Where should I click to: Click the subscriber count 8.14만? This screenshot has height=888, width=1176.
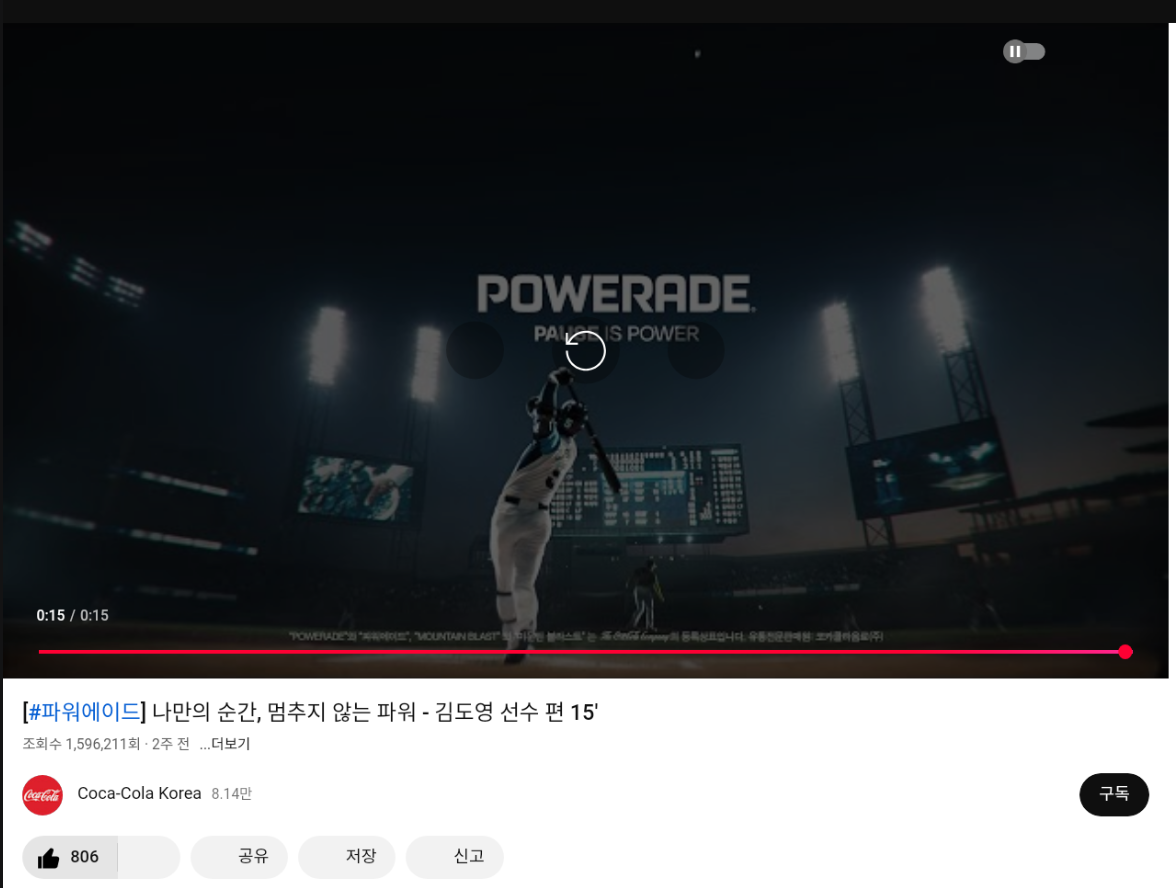tap(232, 794)
